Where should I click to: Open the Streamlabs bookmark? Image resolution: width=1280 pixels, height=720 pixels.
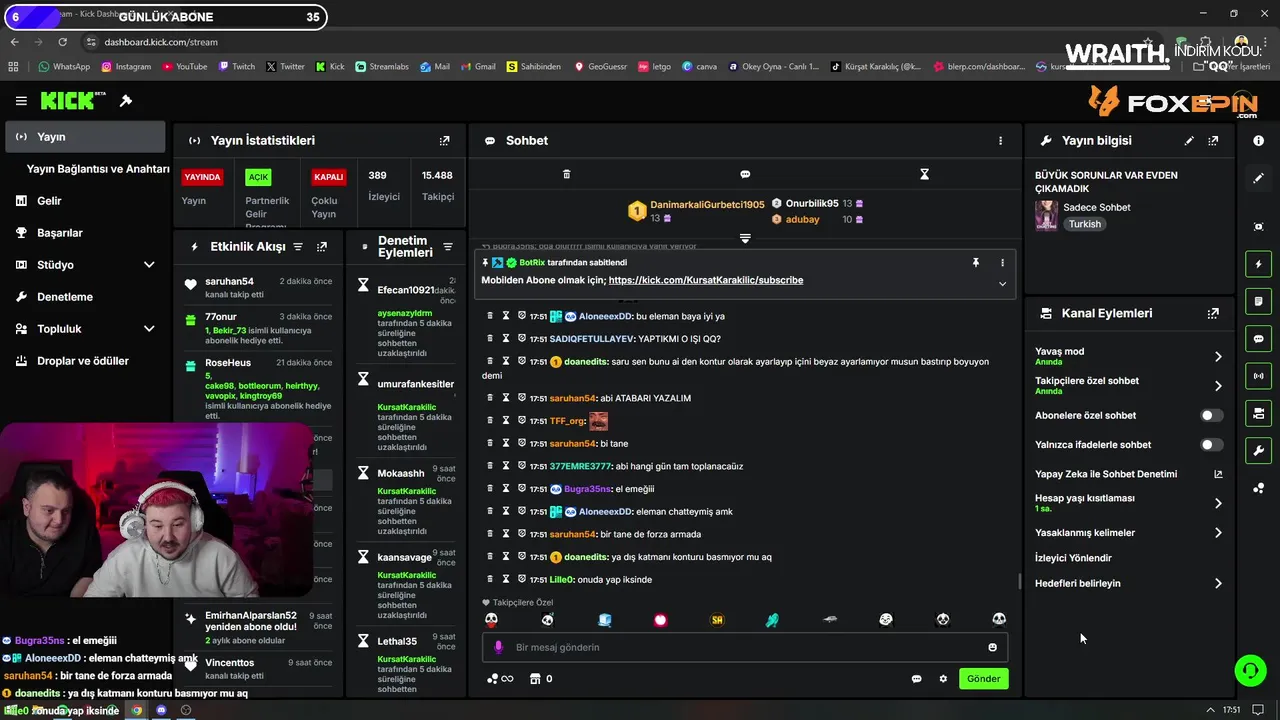tap(381, 67)
